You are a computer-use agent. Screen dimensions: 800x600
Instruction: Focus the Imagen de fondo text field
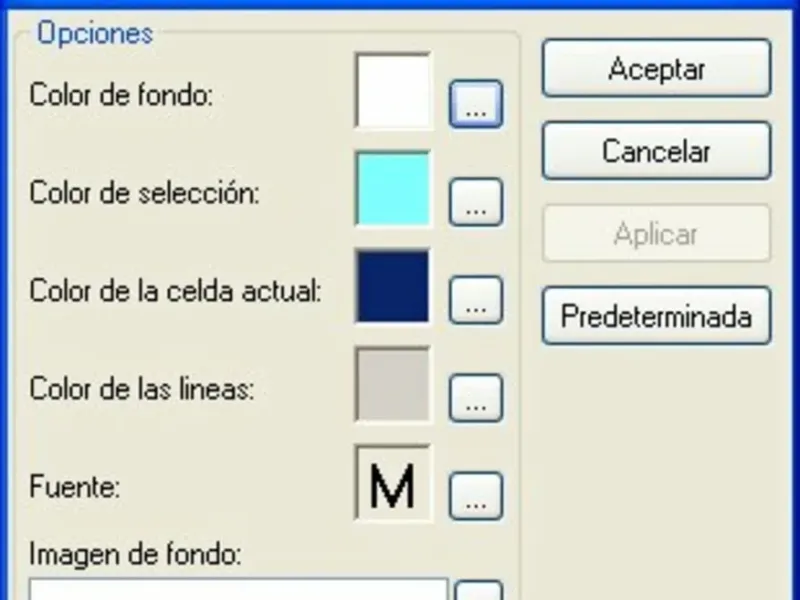click(238, 589)
